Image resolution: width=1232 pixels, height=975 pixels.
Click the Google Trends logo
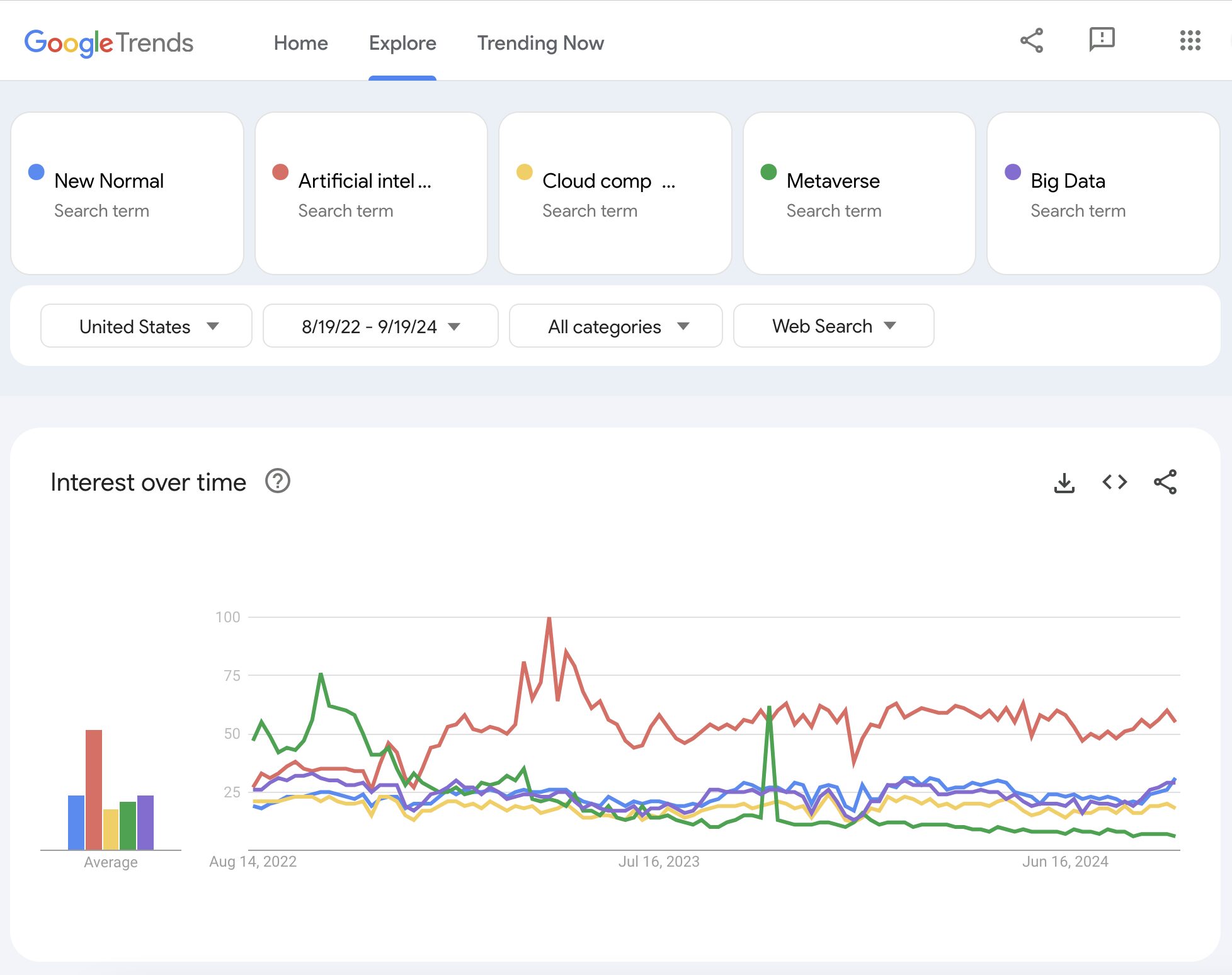(x=108, y=43)
